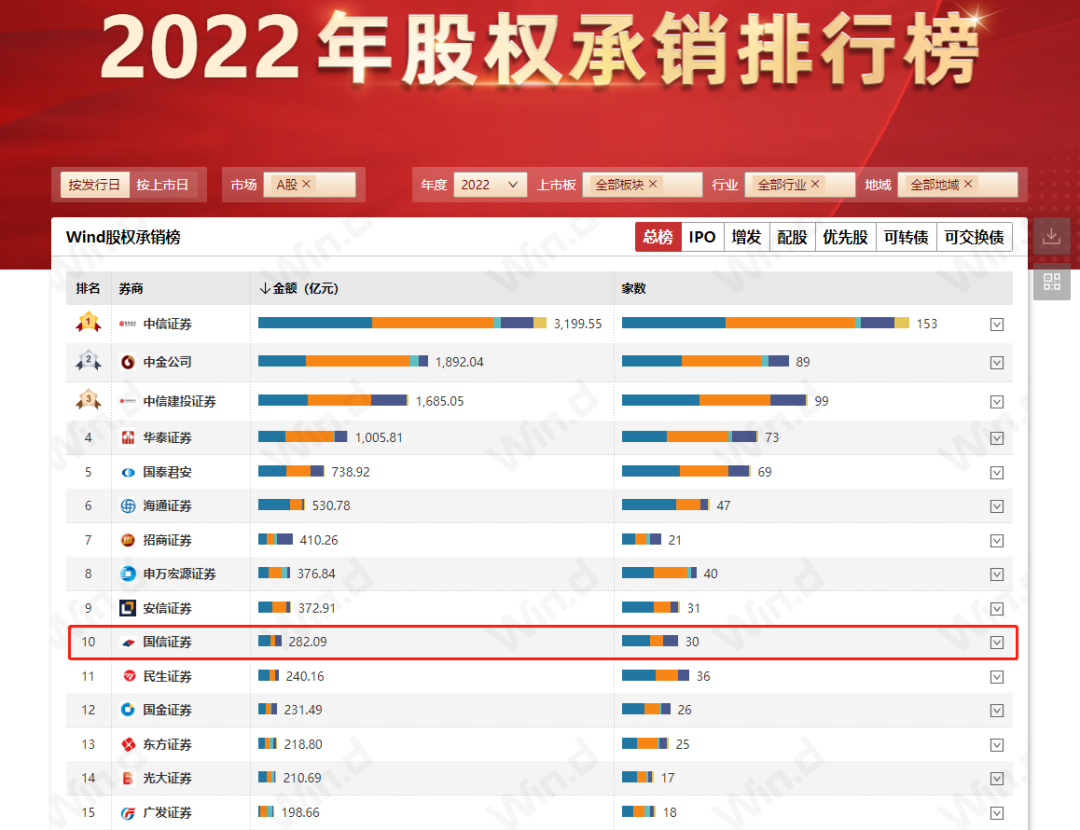The width and height of the screenshot is (1080, 830).
Task: Click the 华泰证券 logo icon
Action: click(x=127, y=437)
